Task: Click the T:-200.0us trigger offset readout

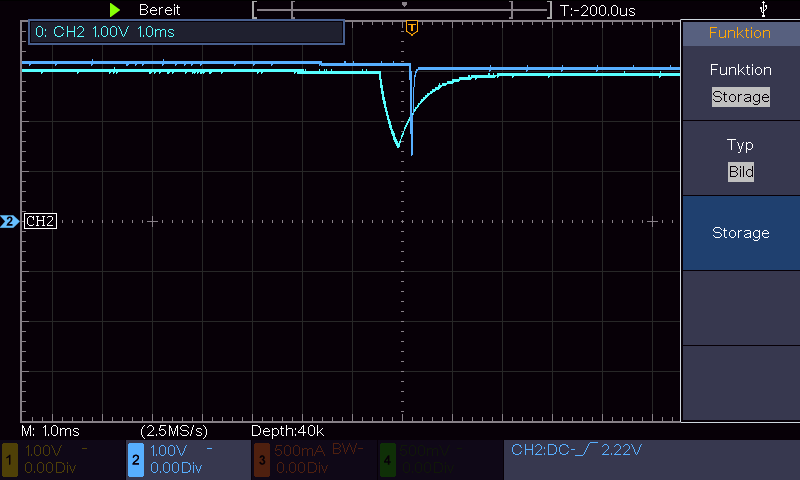Action: 597,11
